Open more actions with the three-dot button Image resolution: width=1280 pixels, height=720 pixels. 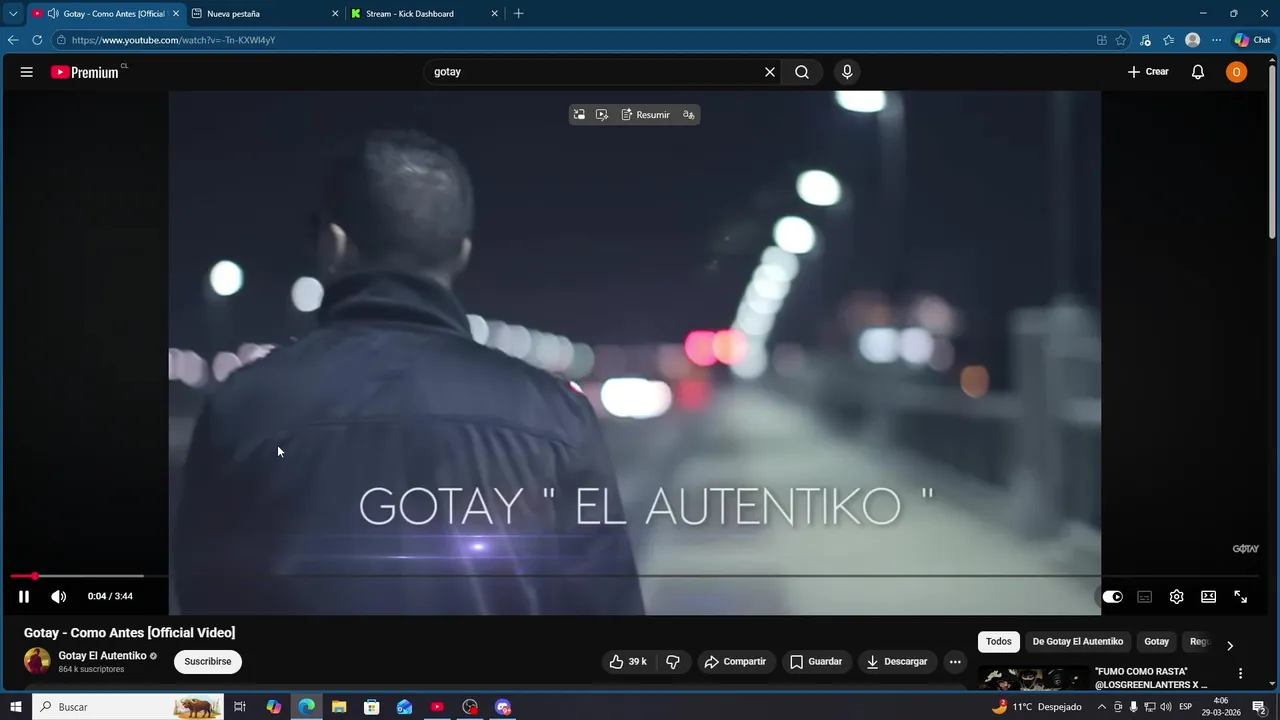coord(955,662)
